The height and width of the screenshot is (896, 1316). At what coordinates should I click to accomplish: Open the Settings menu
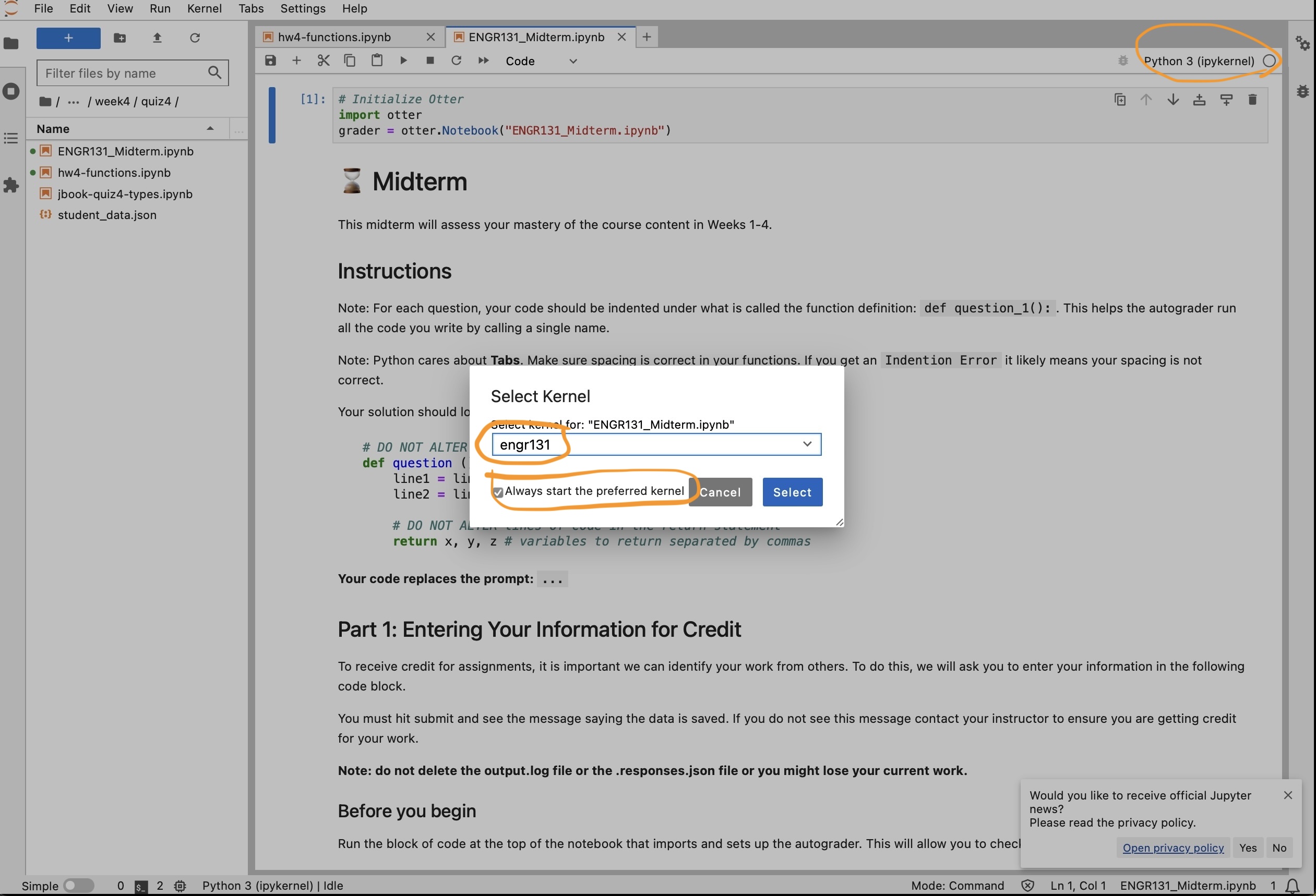303,8
